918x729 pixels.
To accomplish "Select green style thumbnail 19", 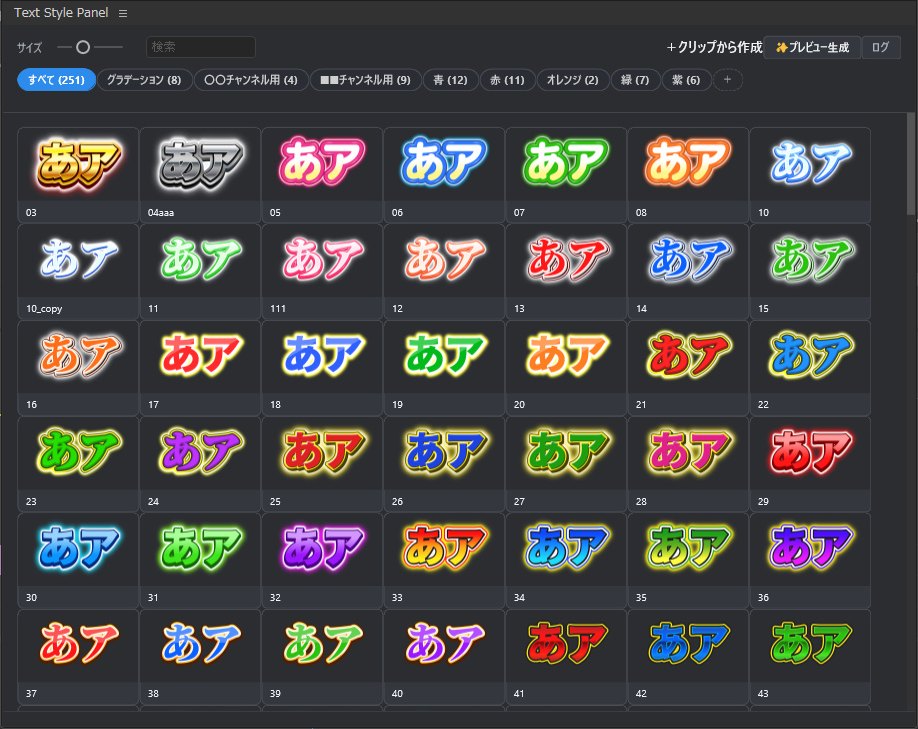I will (444, 368).
